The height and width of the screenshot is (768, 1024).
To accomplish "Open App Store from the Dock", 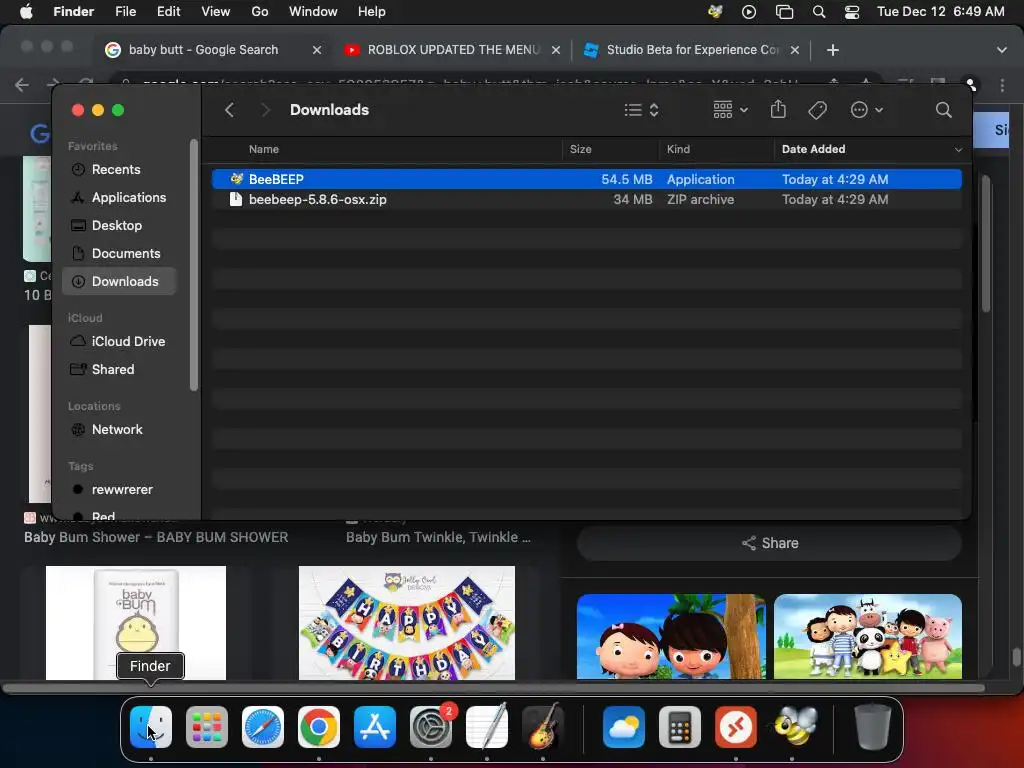I will (x=375, y=727).
